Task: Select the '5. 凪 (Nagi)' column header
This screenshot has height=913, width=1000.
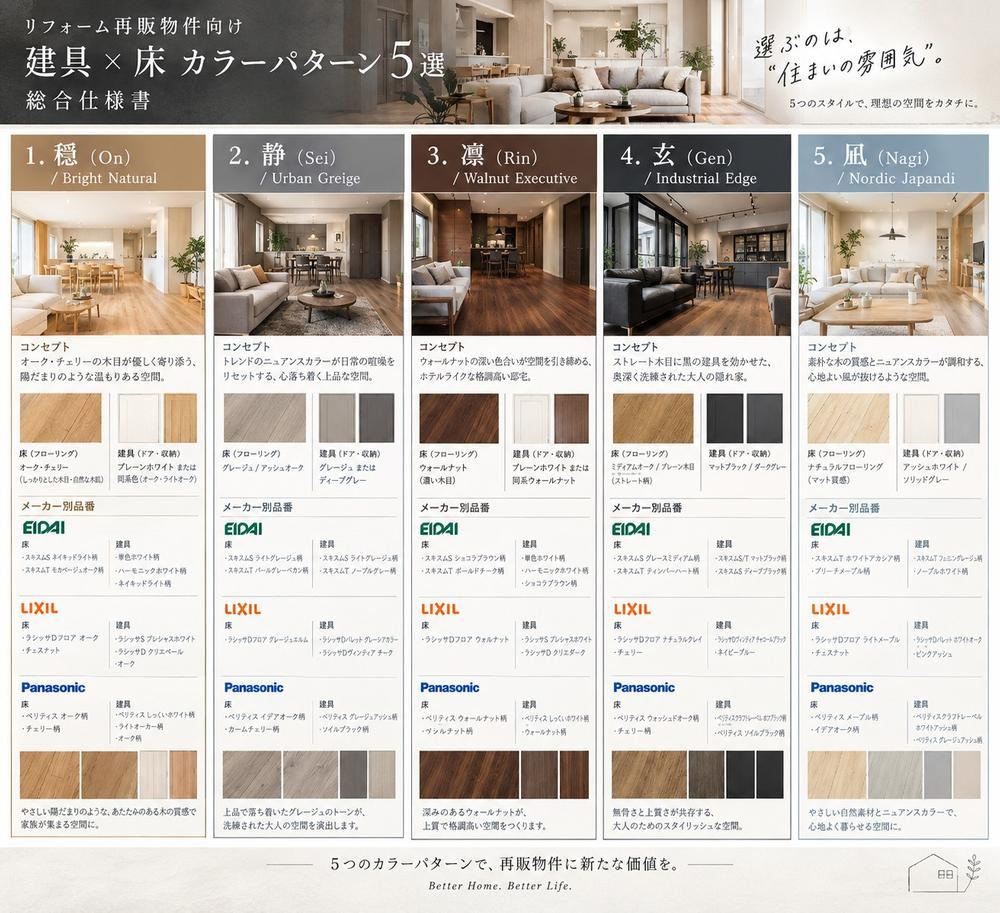Action: (893, 163)
